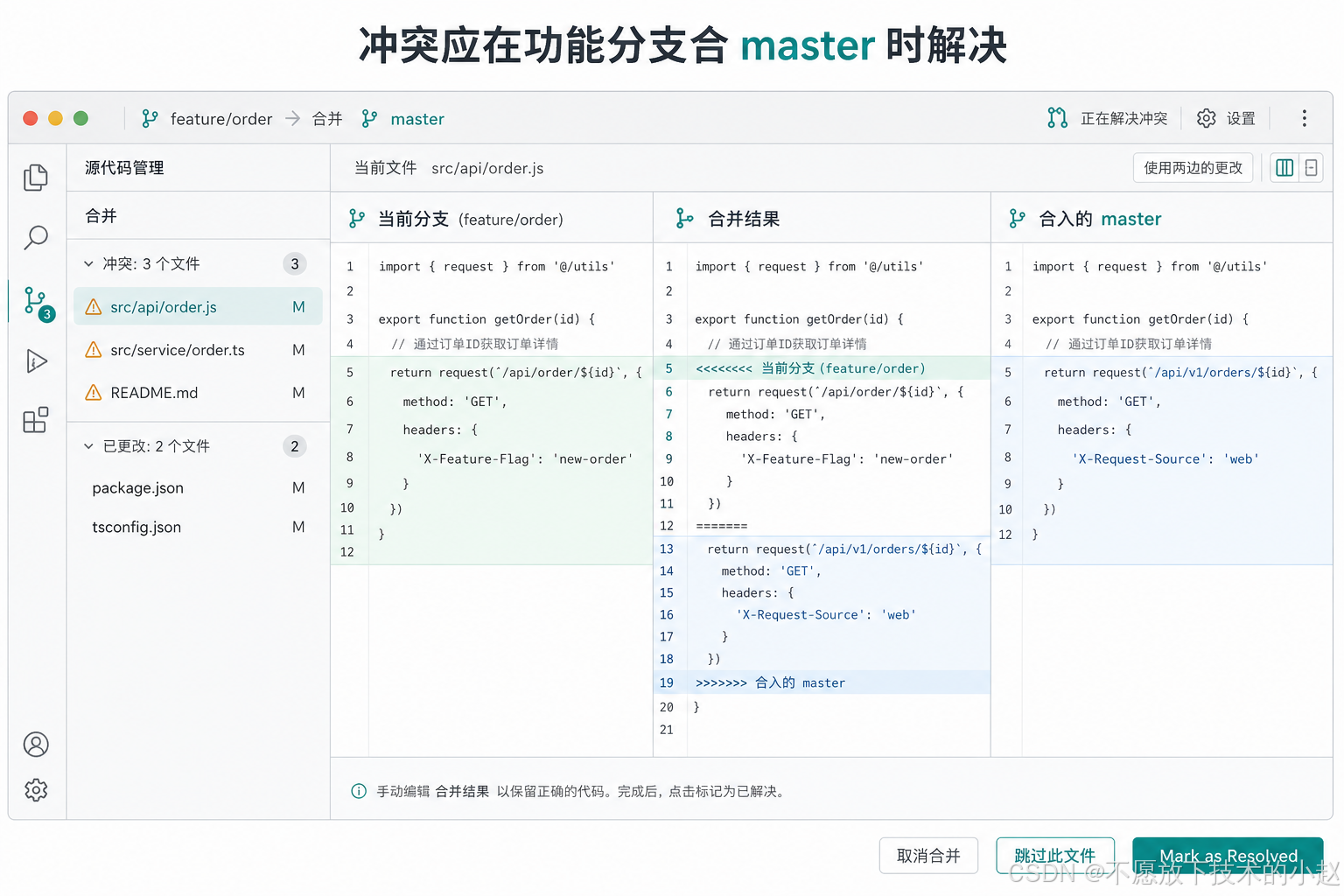Click master branch name in title bar

point(417,119)
